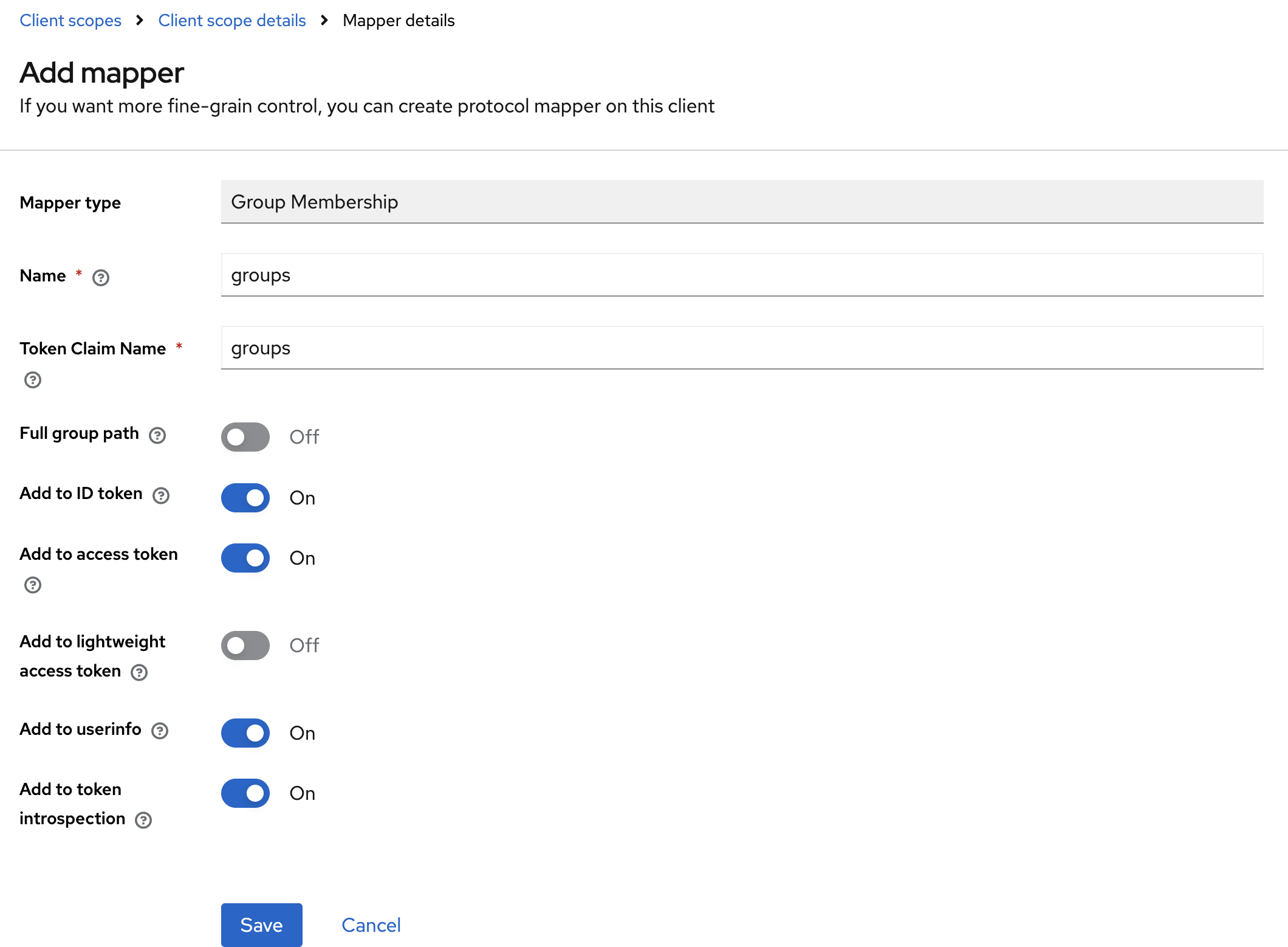Click the help icon next to Name

pos(101,278)
